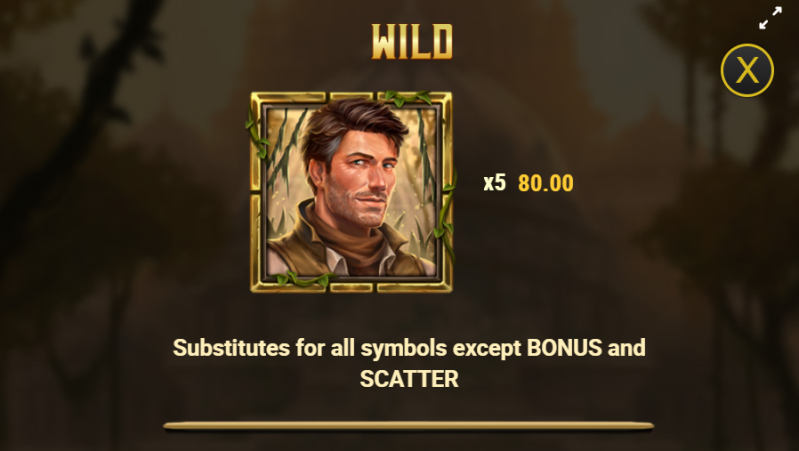The height and width of the screenshot is (451, 799).
Task: Click the gold horizontal divider bar
Action: pos(408,426)
